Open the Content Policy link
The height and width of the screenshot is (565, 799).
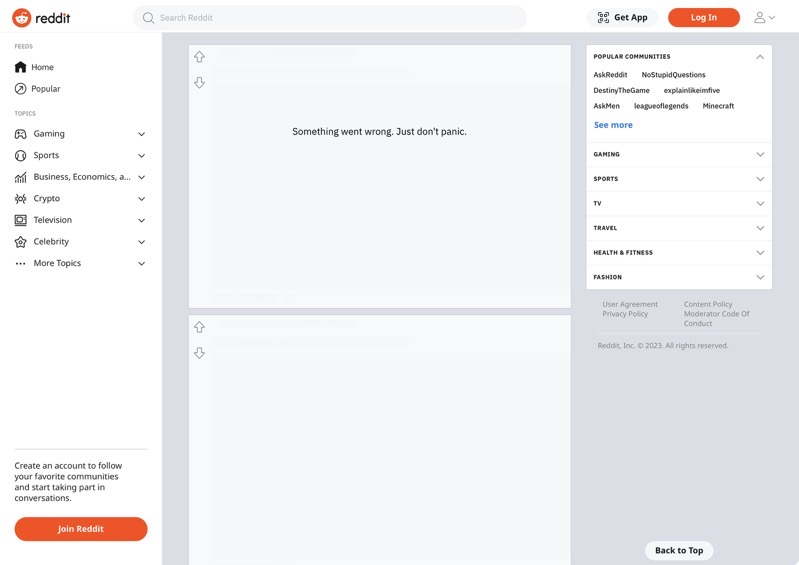pyautogui.click(x=708, y=304)
